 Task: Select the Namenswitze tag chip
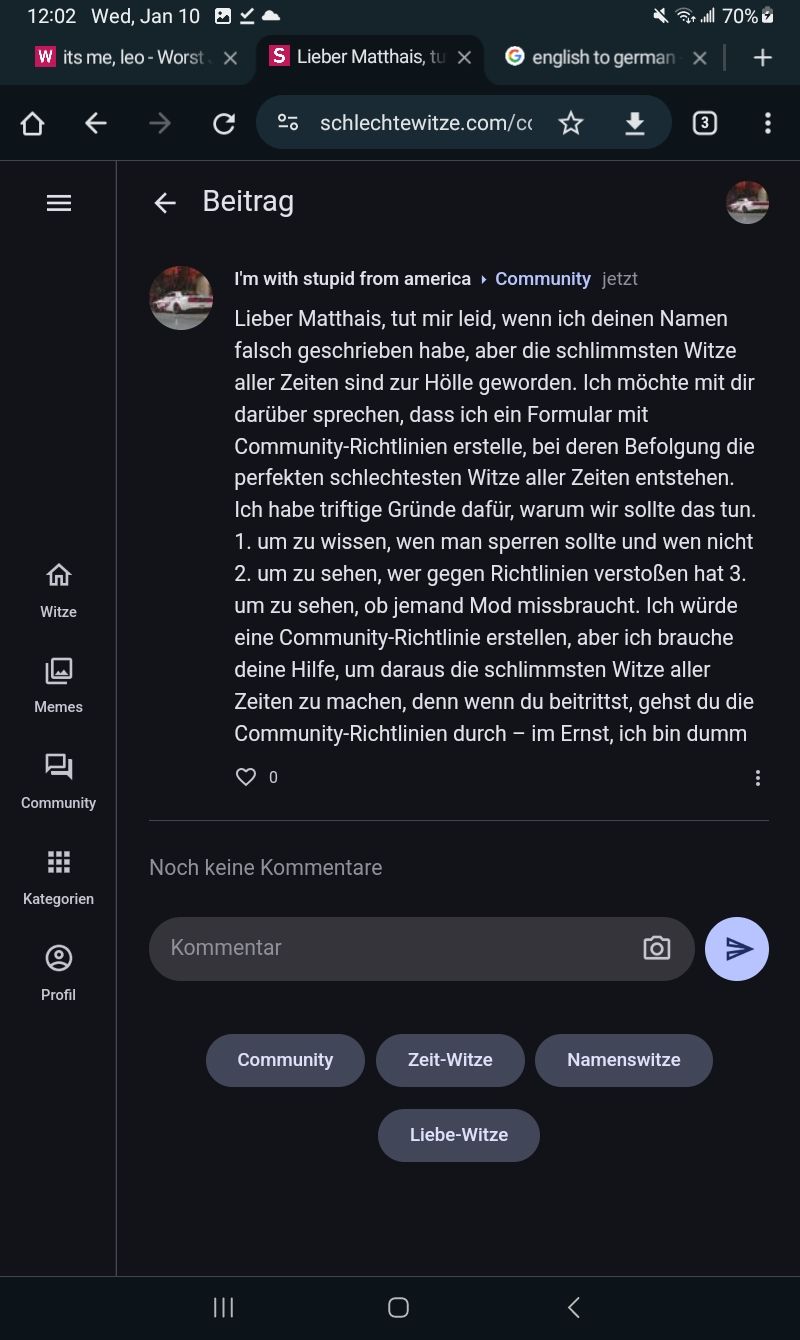pos(624,1060)
